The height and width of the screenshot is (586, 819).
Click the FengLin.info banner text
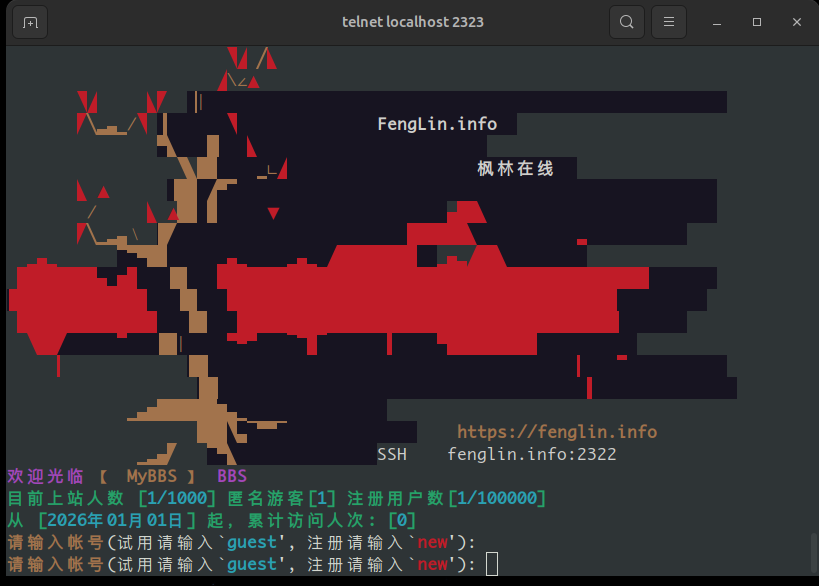pos(437,124)
